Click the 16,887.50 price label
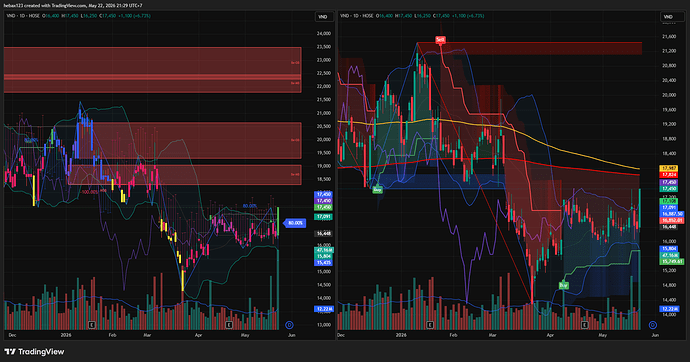Viewport: 690px width, 362px height. (672, 214)
